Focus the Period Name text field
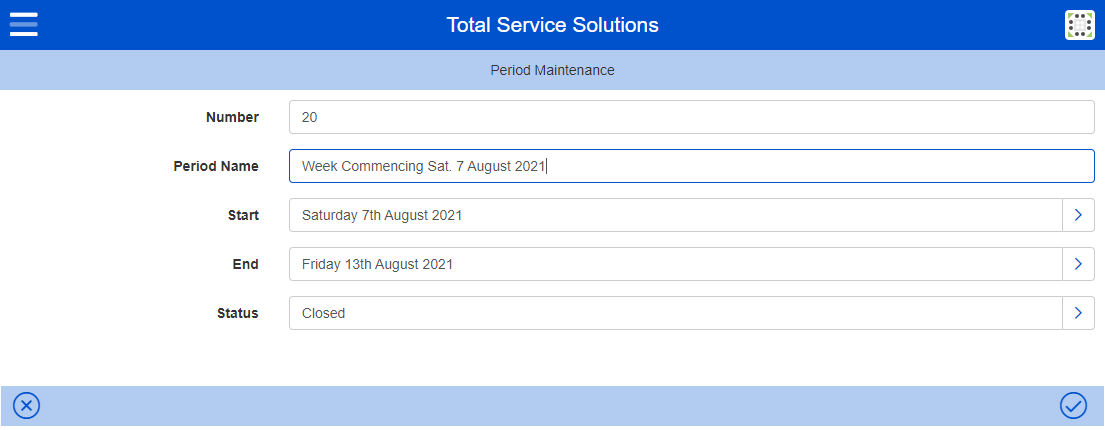The height and width of the screenshot is (430, 1105). pos(690,166)
